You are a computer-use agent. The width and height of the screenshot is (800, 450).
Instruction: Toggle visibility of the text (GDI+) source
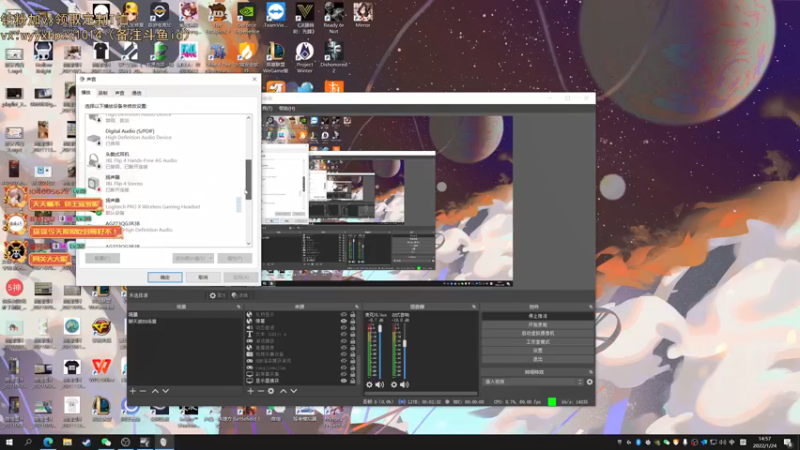click(x=344, y=334)
